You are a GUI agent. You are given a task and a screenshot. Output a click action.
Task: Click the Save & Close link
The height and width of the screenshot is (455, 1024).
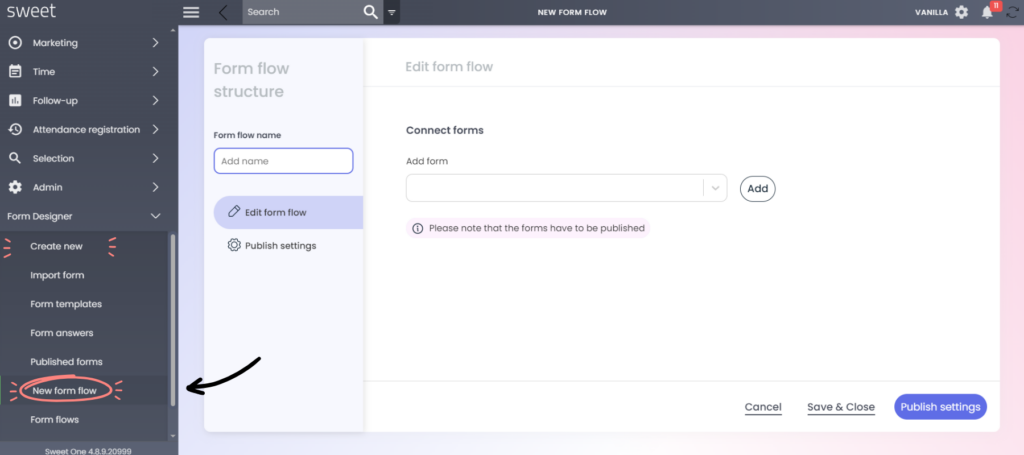(840, 407)
